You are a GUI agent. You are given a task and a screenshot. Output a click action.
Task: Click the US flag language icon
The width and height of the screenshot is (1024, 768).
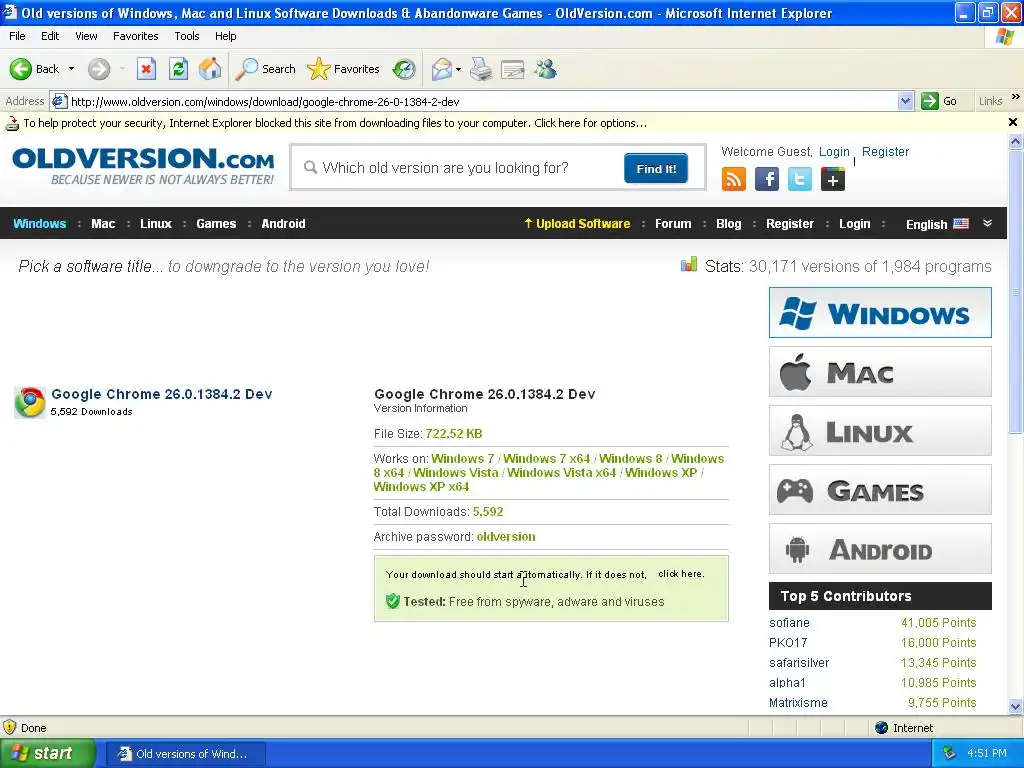[x=961, y=223]
